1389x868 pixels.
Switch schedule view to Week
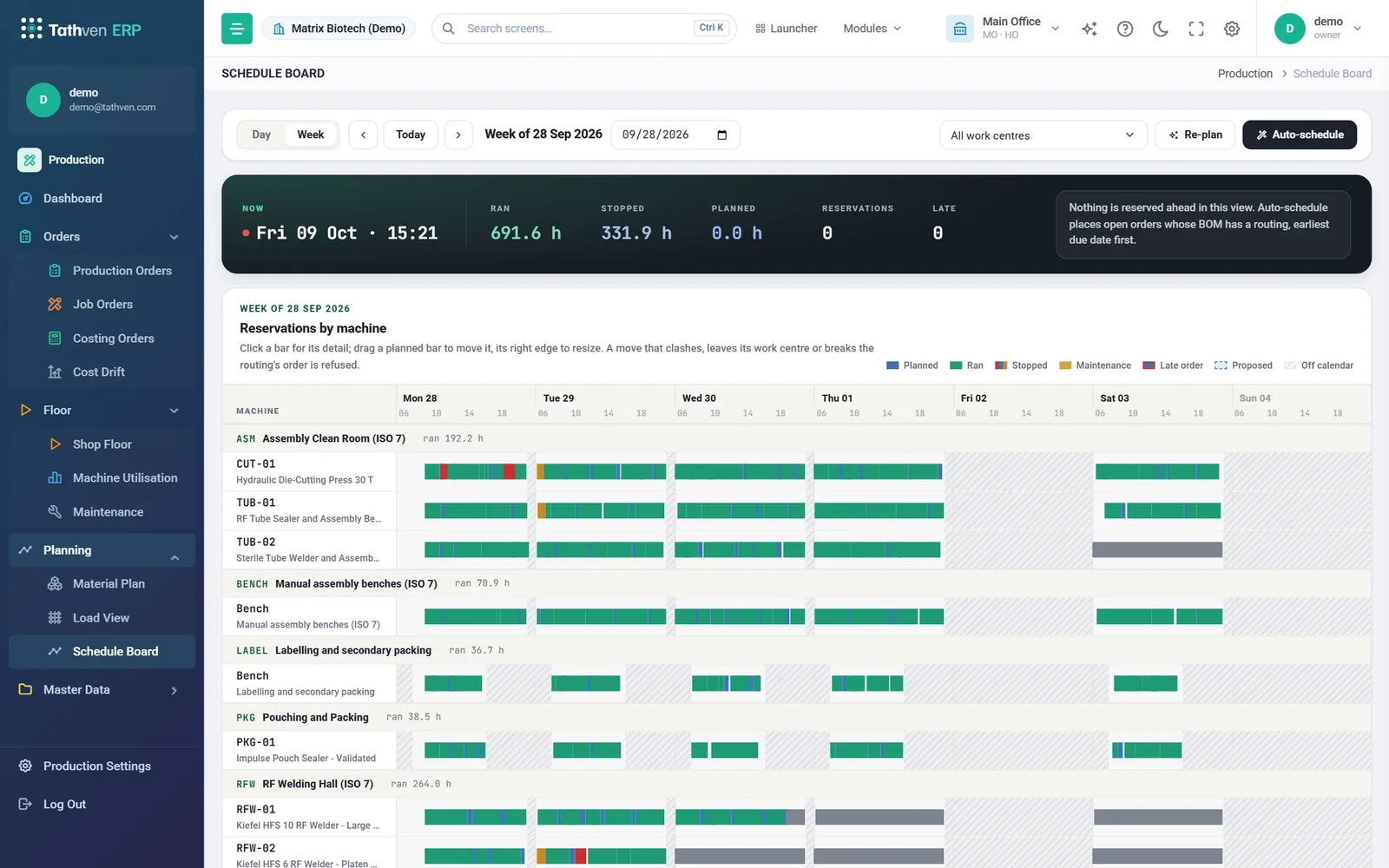click(311, 135)
